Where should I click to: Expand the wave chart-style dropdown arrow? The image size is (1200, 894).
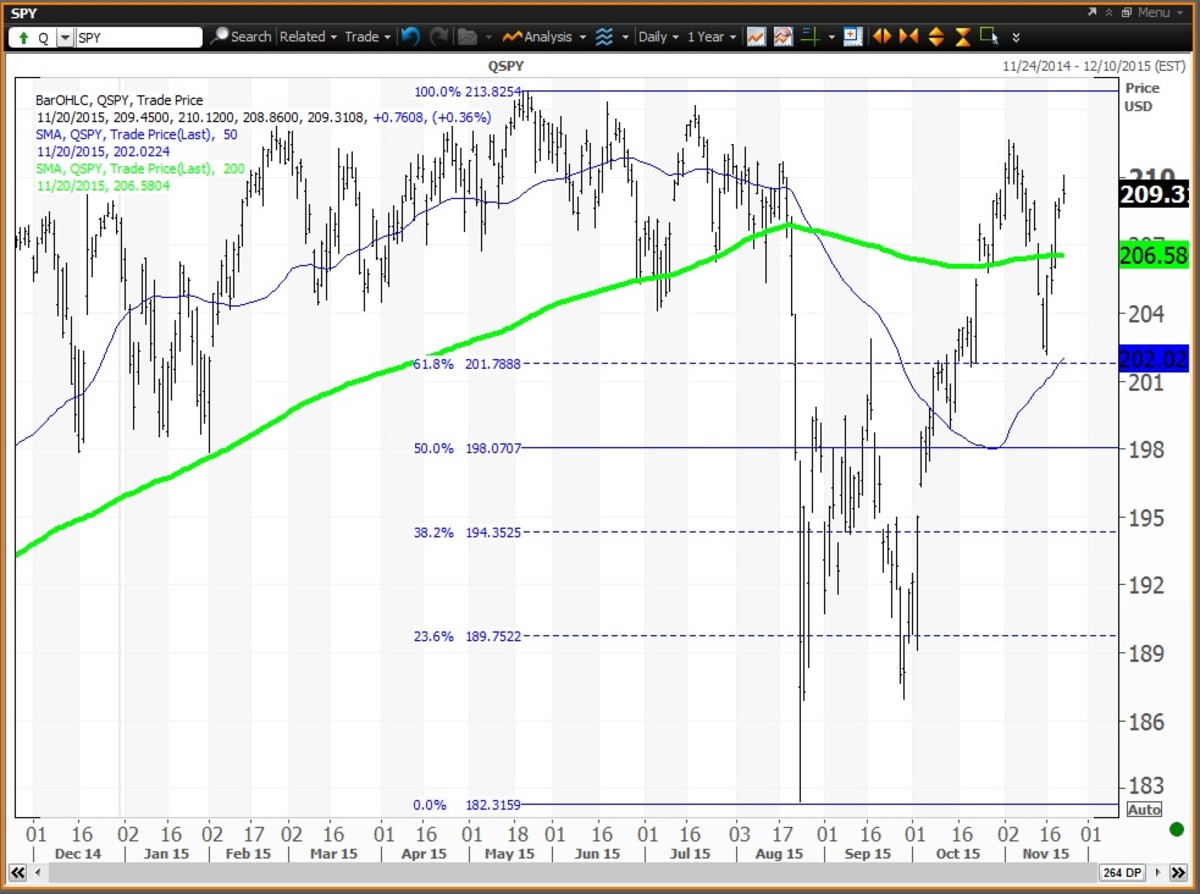pos(625,37)
